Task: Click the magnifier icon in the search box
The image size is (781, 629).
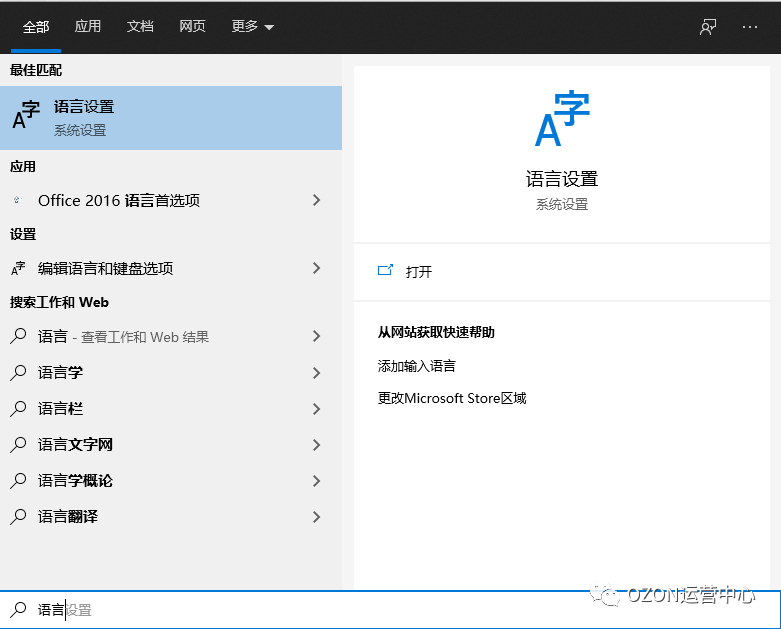Action: tap(18, 610)
